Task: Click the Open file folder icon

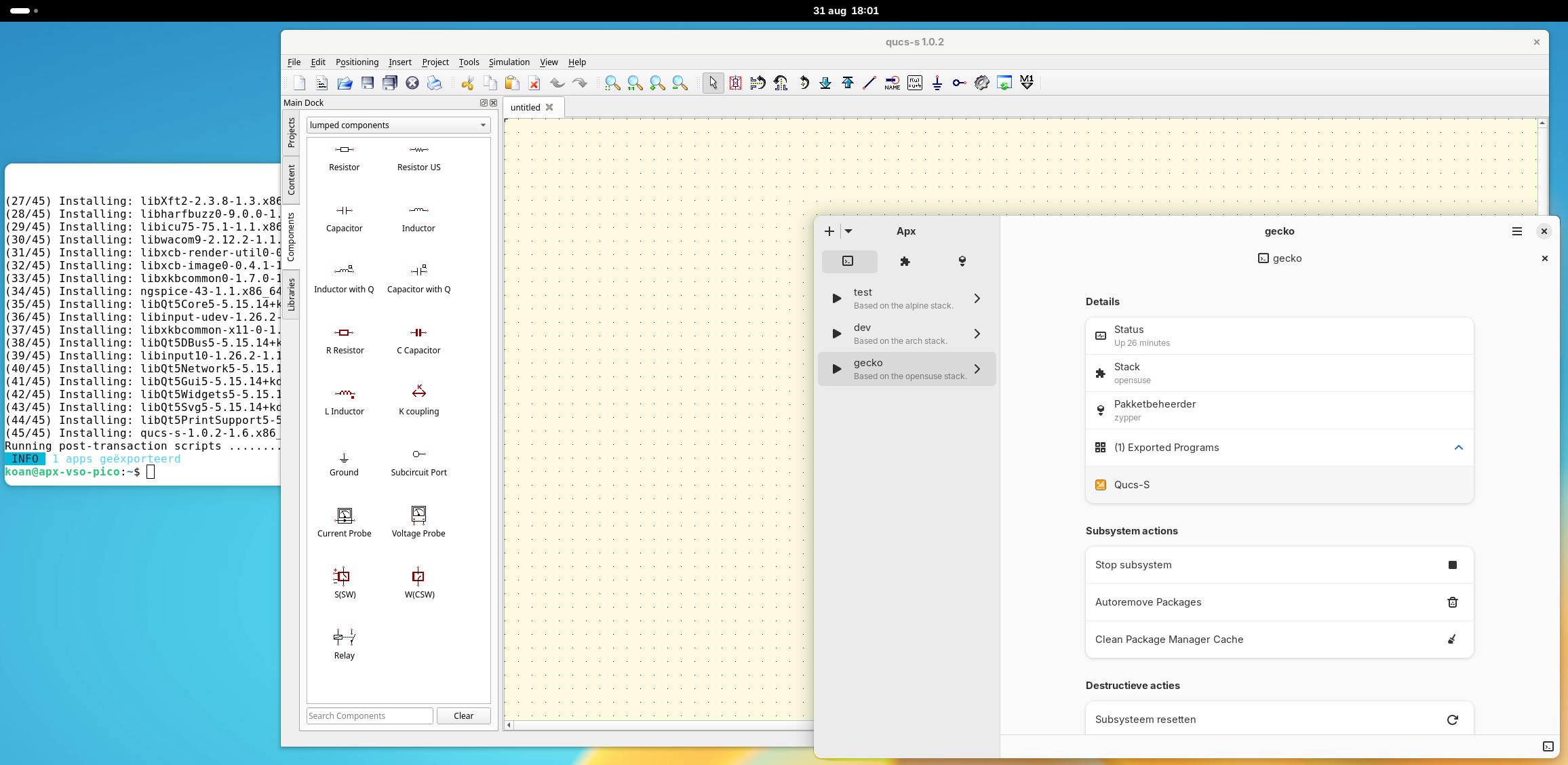Action: click(345, 83)
